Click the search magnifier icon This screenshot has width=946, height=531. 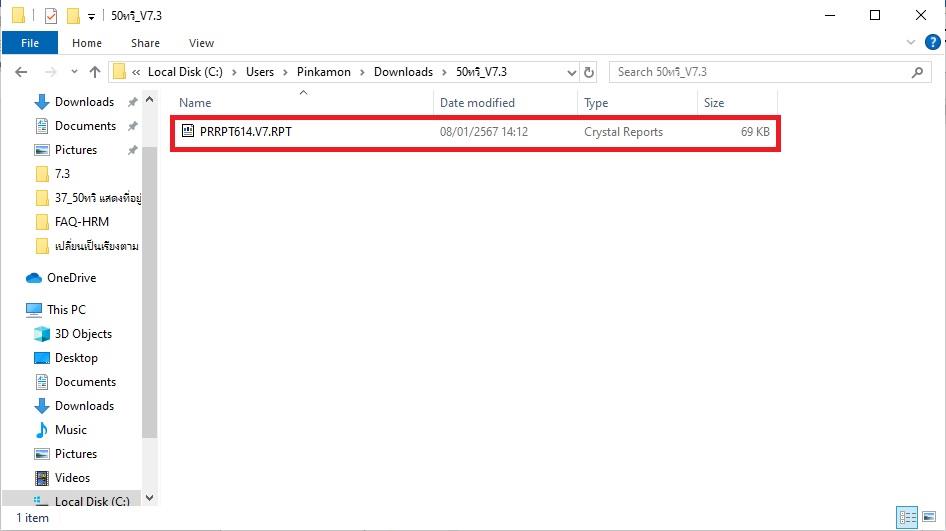click(x=917, y=72)
